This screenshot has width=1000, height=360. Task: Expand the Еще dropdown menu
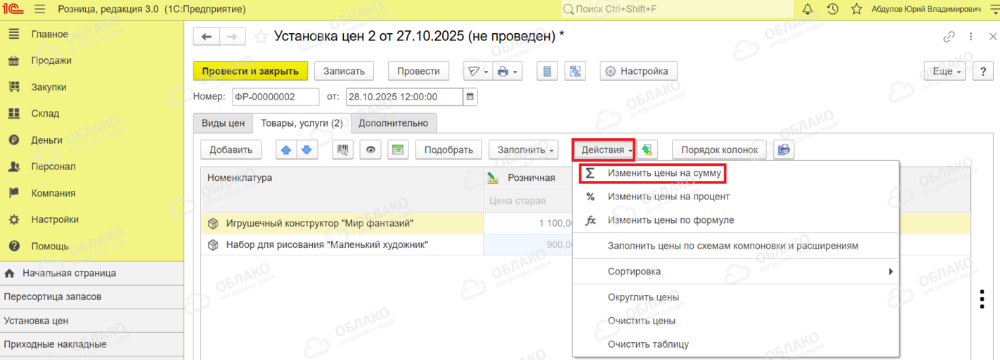click(x=946, y=71)
